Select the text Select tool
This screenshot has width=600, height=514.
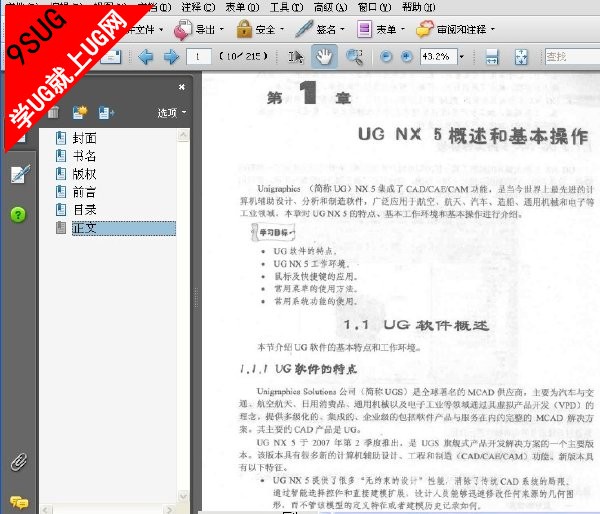pos(295,57)
